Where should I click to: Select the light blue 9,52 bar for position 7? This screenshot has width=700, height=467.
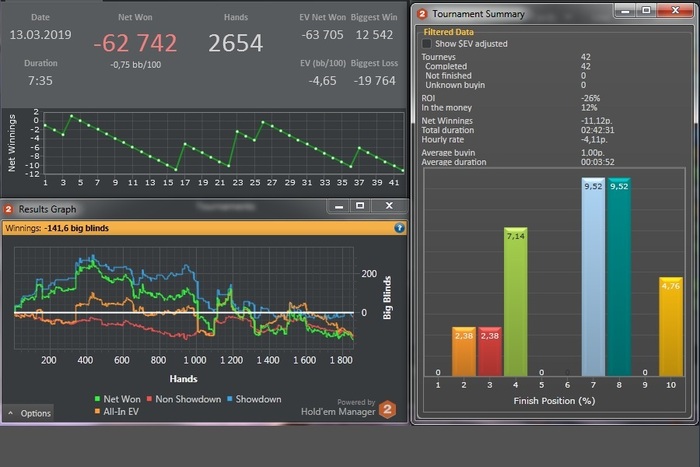(593, 277)
